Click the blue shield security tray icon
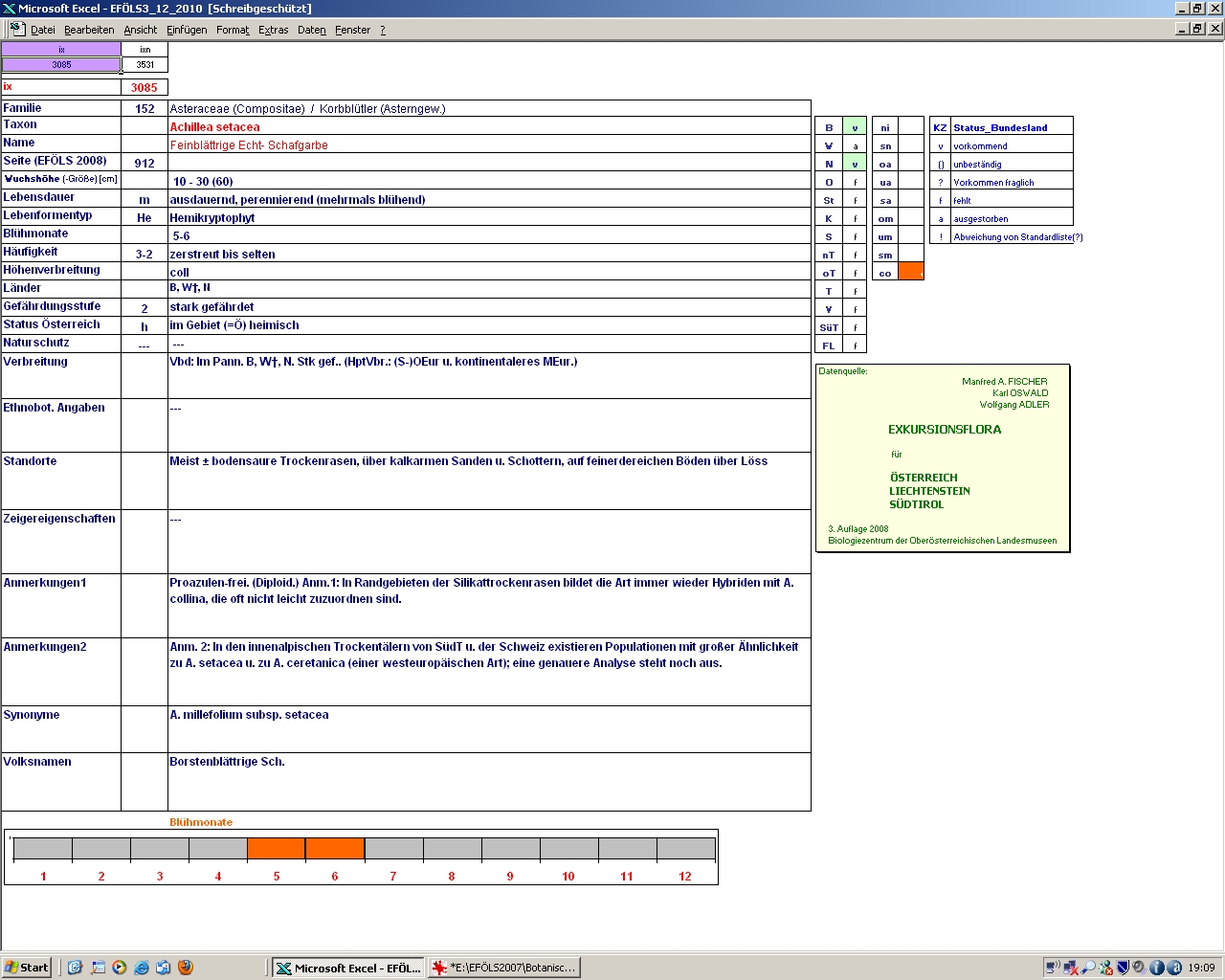 [1123, 968]
